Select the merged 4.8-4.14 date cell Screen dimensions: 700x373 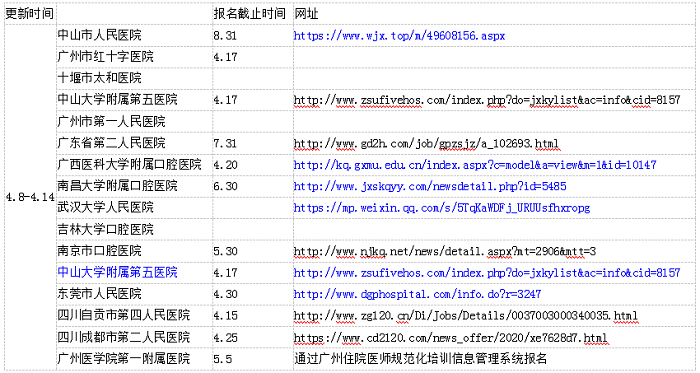[30, 197]
